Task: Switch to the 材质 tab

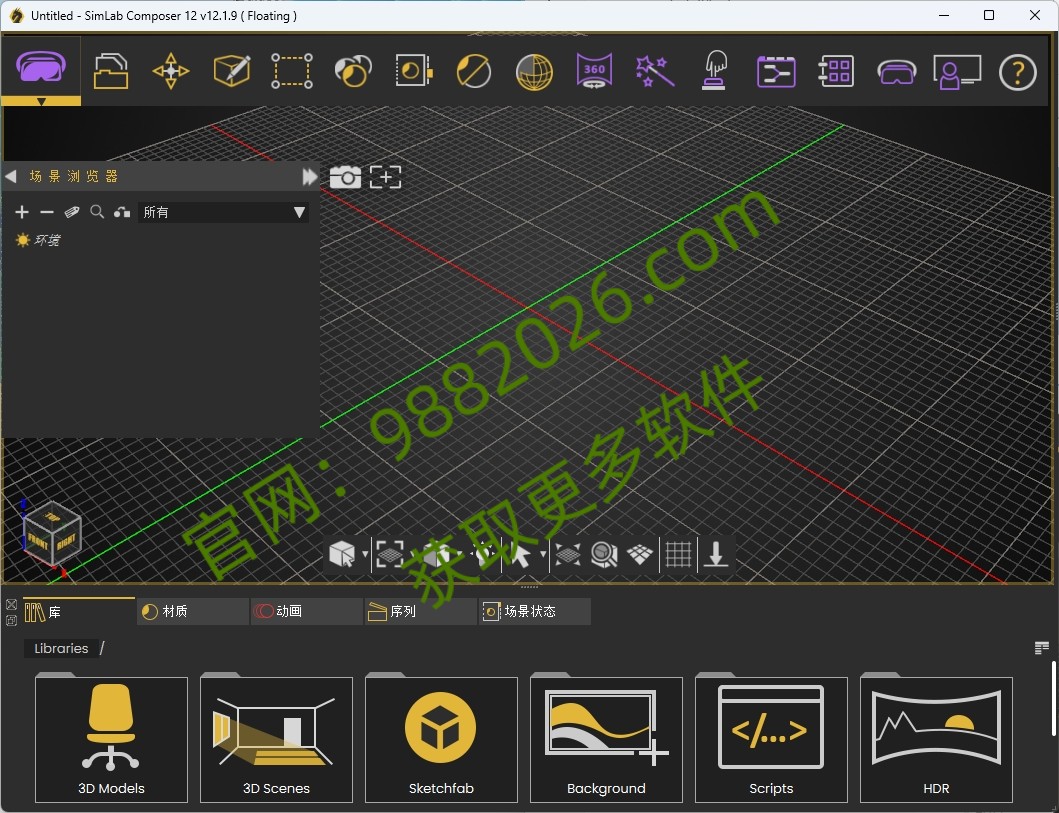Action: point(193,612)
